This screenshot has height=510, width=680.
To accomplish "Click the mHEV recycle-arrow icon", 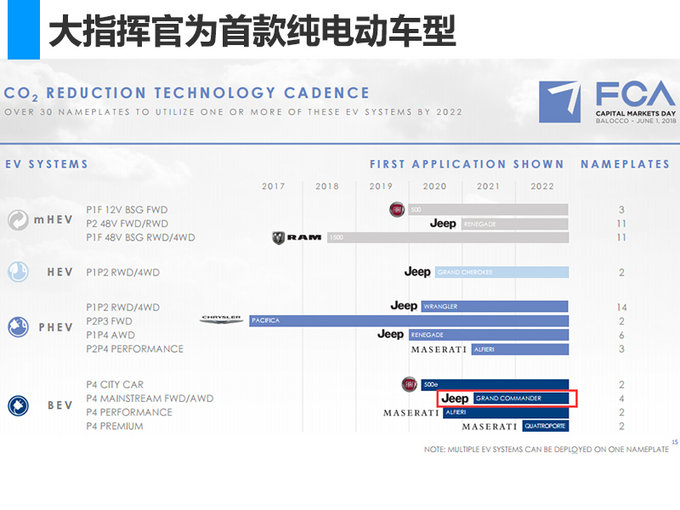I will tap(18, 220).
